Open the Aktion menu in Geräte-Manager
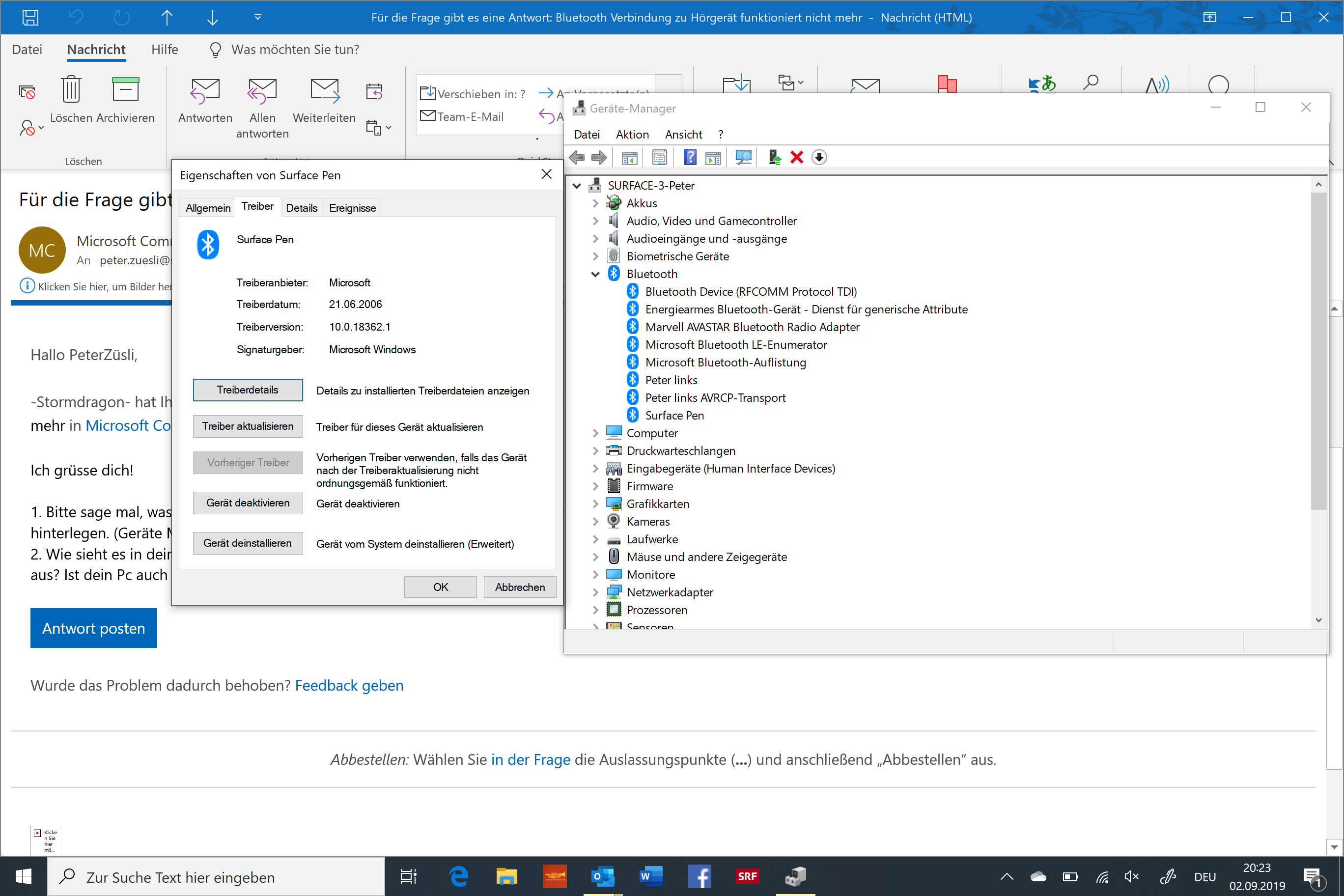Image resolution: width=1344 pixels, height=896 pixels. (x=632, y=134)
